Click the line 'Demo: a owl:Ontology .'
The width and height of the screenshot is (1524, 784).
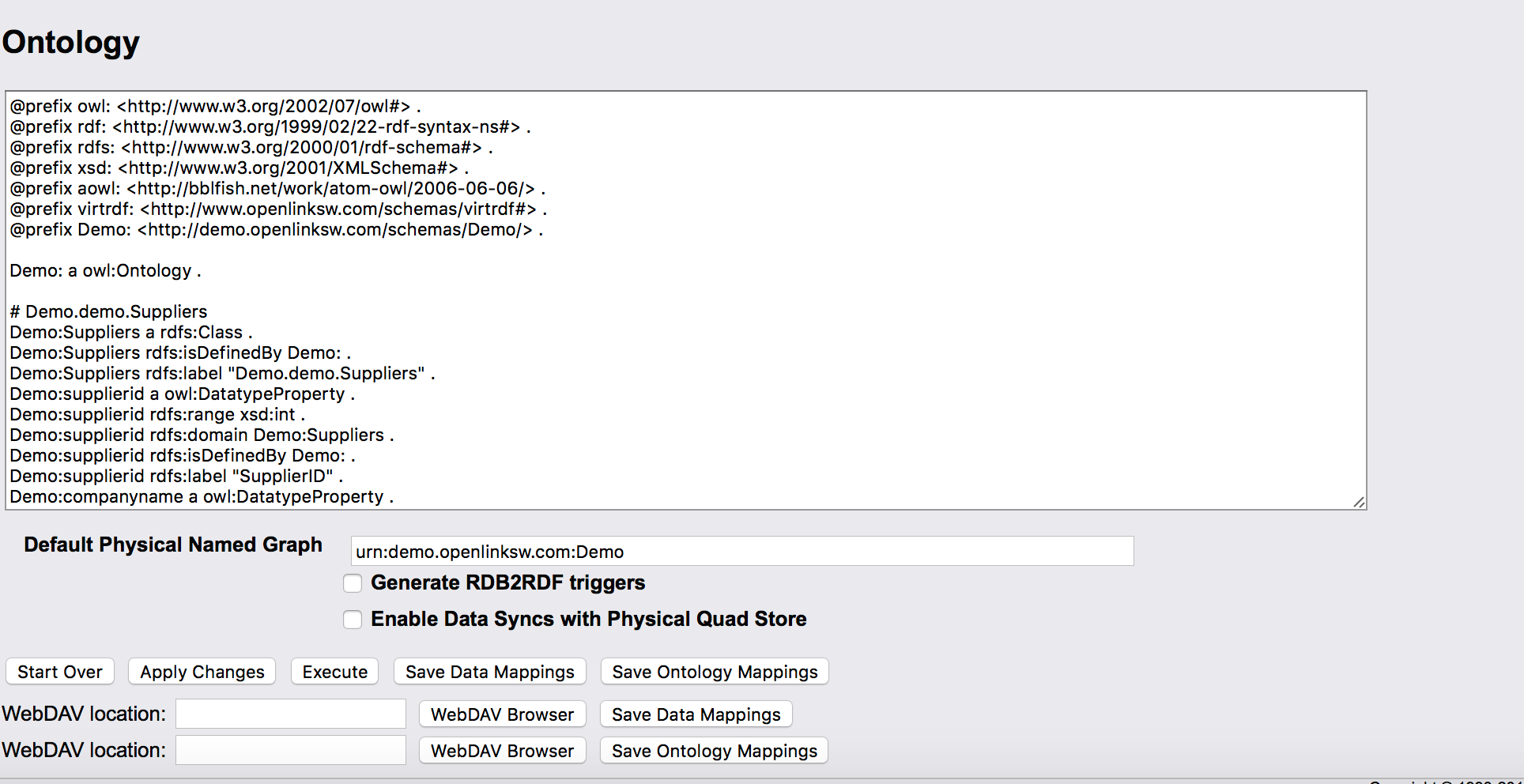[105, 270]
